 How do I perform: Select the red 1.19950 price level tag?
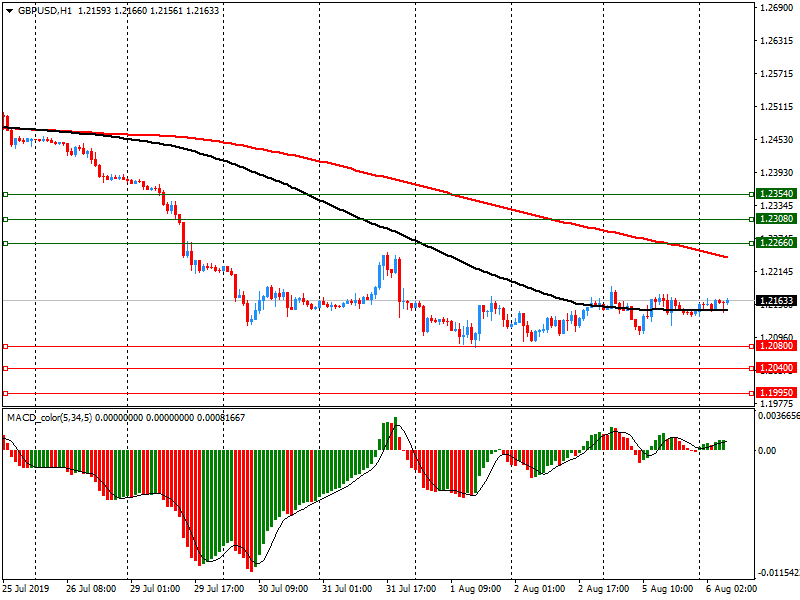click(777, 393)
